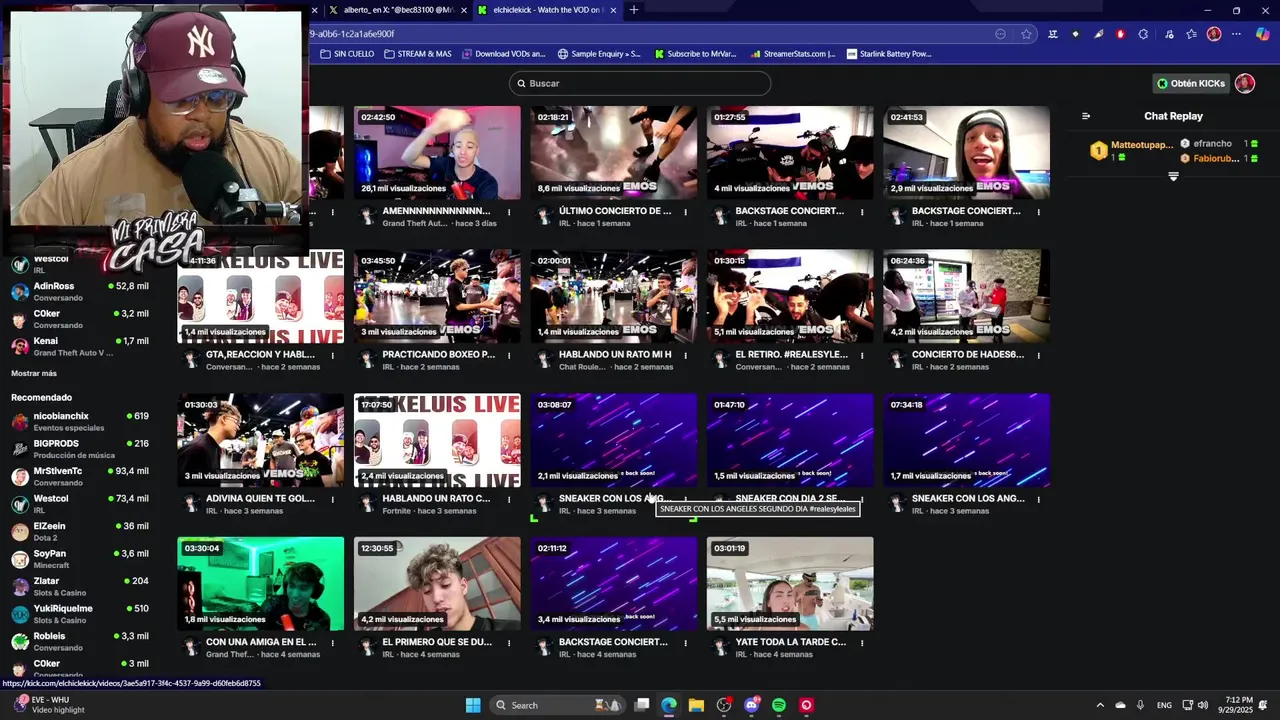Viewport: 1280px width, 720px height.
Task: Click the Chat Replay collapse icon
Action: click(x=1086, y=116)
